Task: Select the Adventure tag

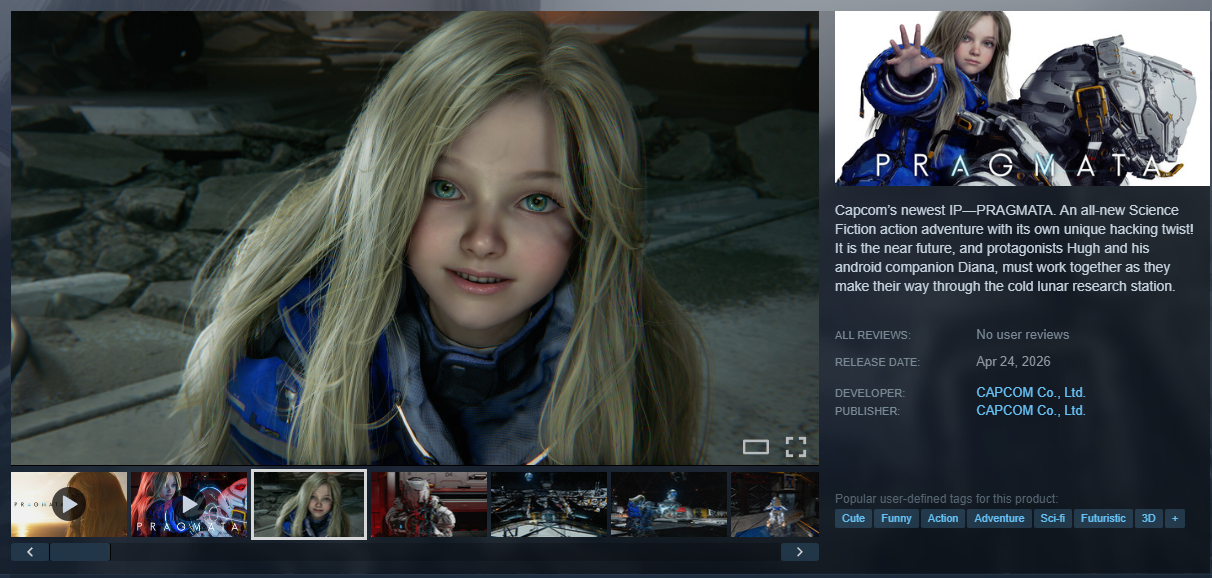Action: point(1000,518)
